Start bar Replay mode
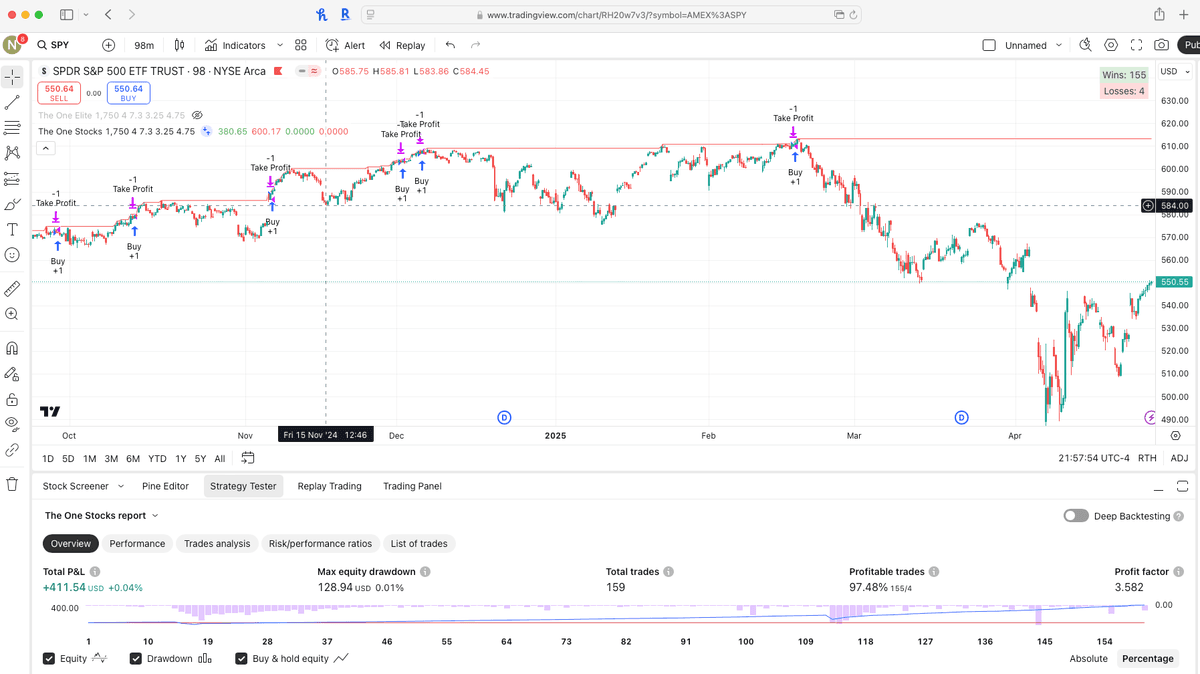 tap(402, 45)
